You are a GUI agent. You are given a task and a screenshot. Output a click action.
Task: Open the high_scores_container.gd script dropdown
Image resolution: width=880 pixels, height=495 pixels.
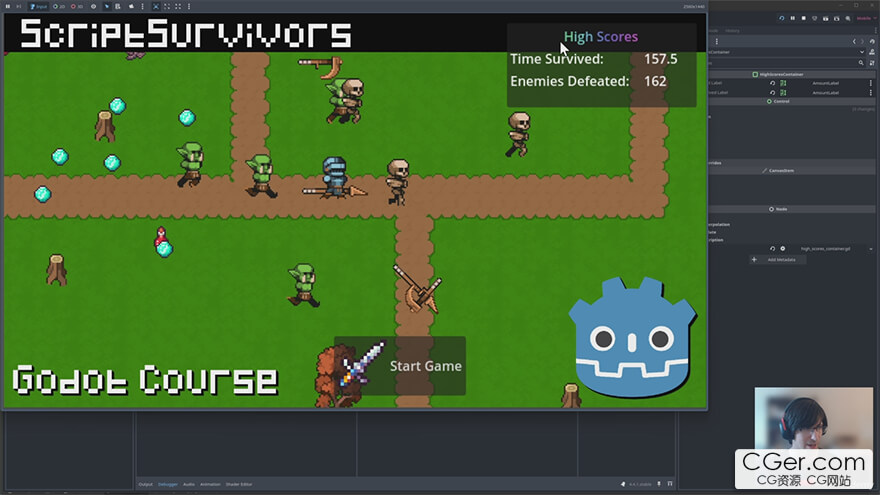[870, 249]
